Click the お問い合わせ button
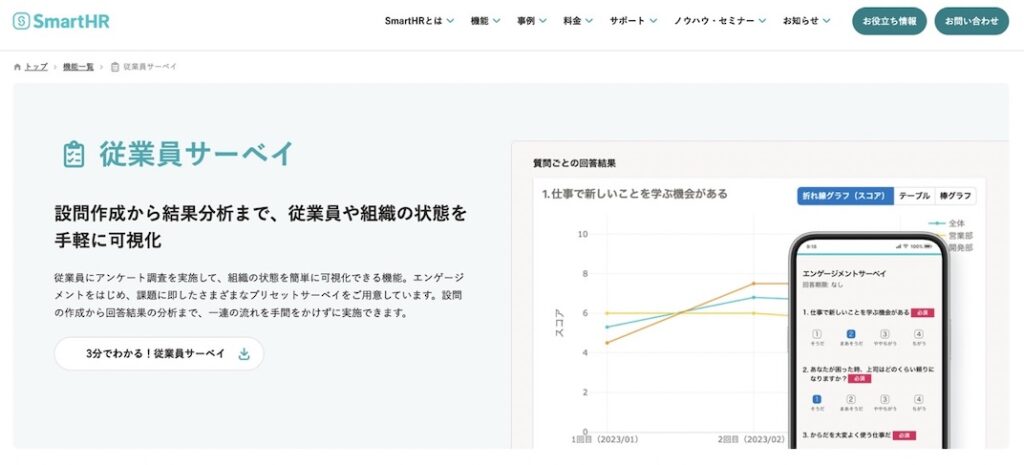Screen dimensions: 1024x465 [x=971, y=21]
